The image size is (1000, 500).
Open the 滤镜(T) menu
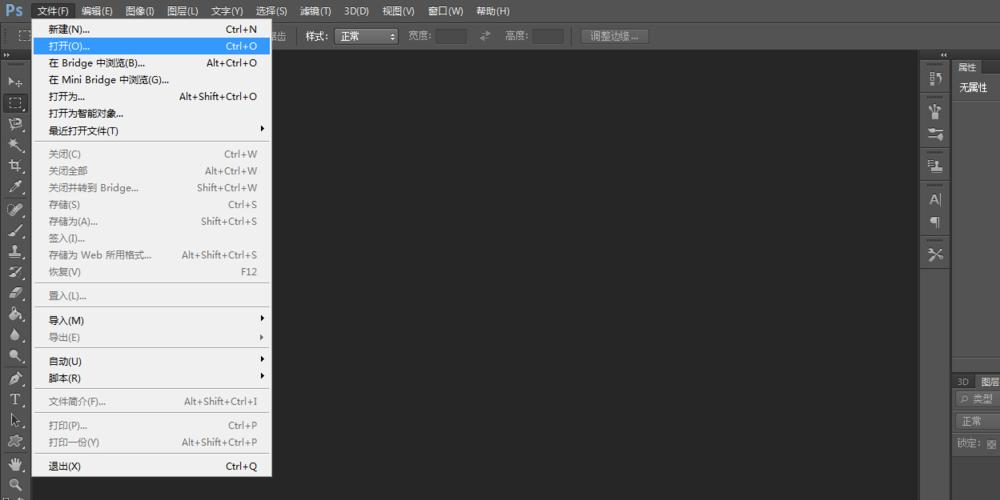315,11
